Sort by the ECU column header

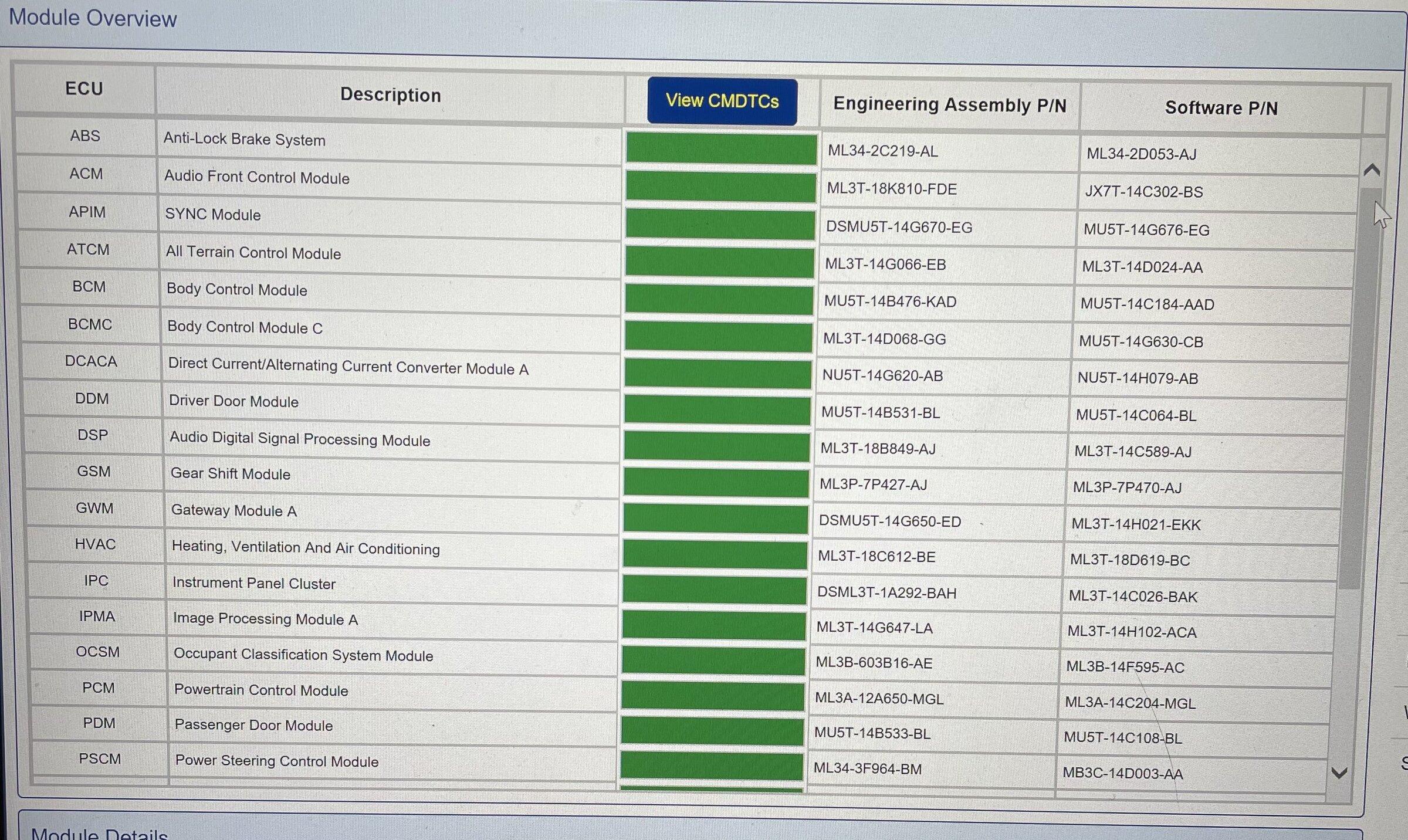(84, 89)
